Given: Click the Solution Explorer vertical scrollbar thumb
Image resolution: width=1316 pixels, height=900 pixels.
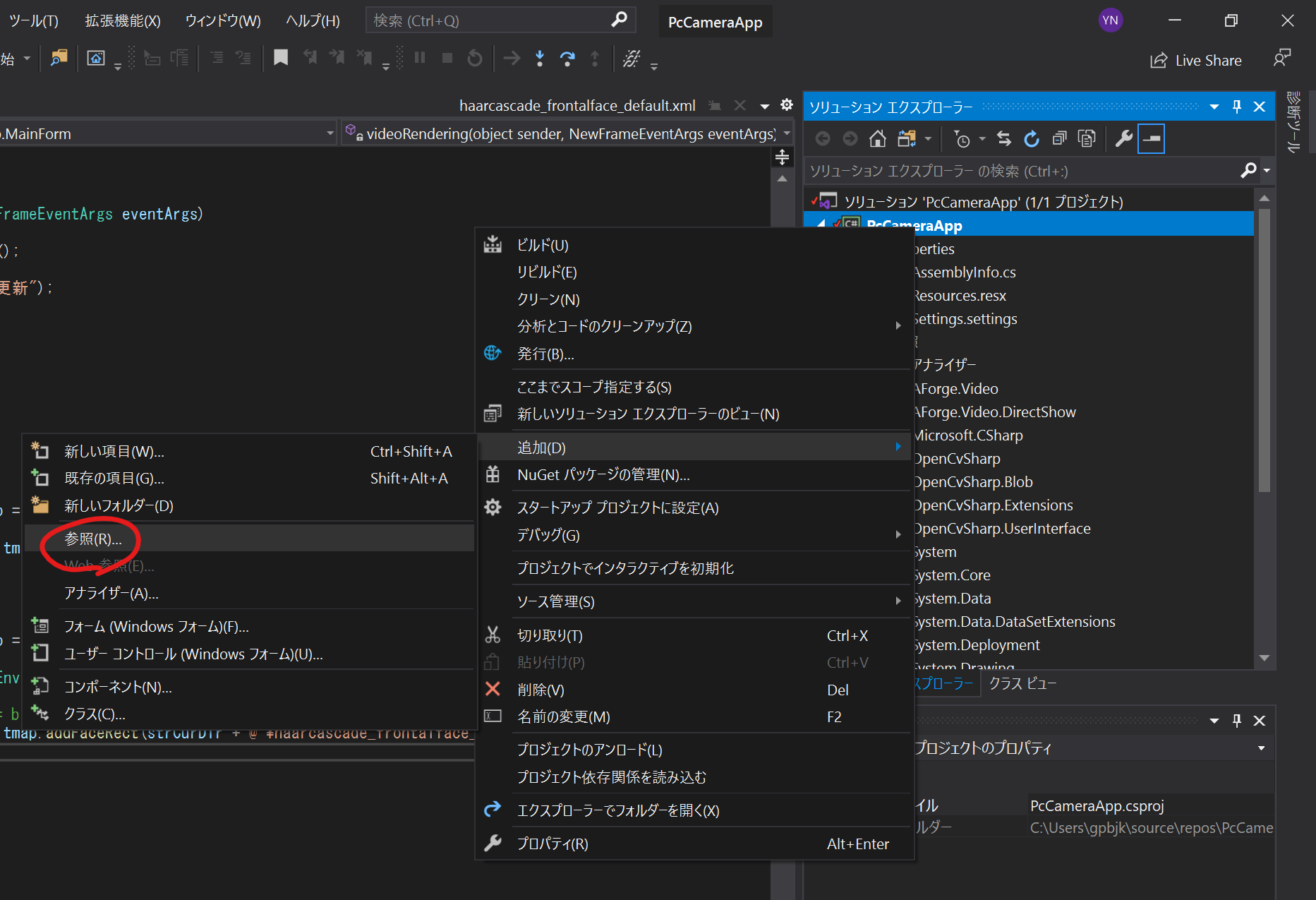Looking at the screenshot, I should click(x=1264, y=349).
